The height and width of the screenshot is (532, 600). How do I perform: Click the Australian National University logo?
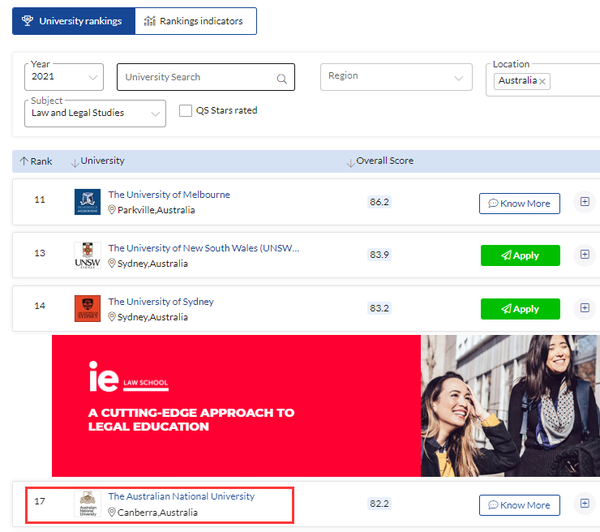tap(88, 504)
